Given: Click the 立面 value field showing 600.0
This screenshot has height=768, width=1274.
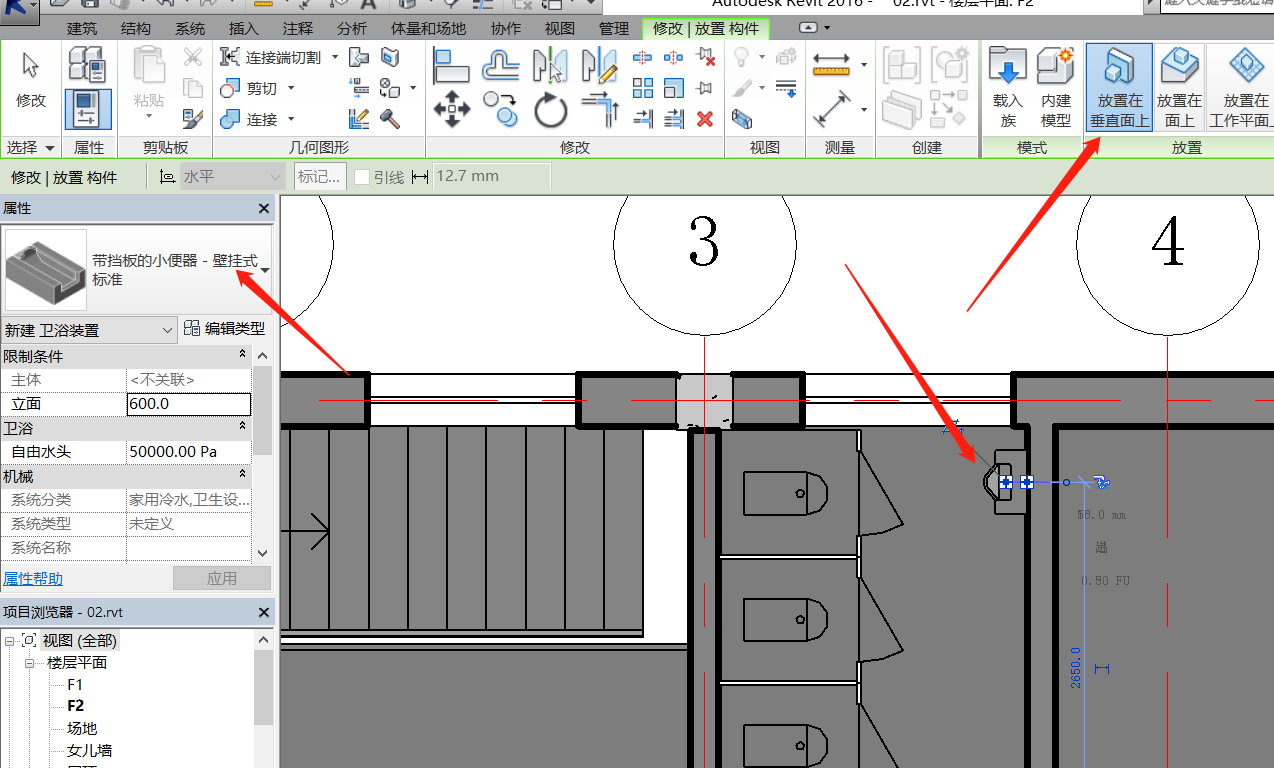Looking at the screenshot, I should pos(189,404).
